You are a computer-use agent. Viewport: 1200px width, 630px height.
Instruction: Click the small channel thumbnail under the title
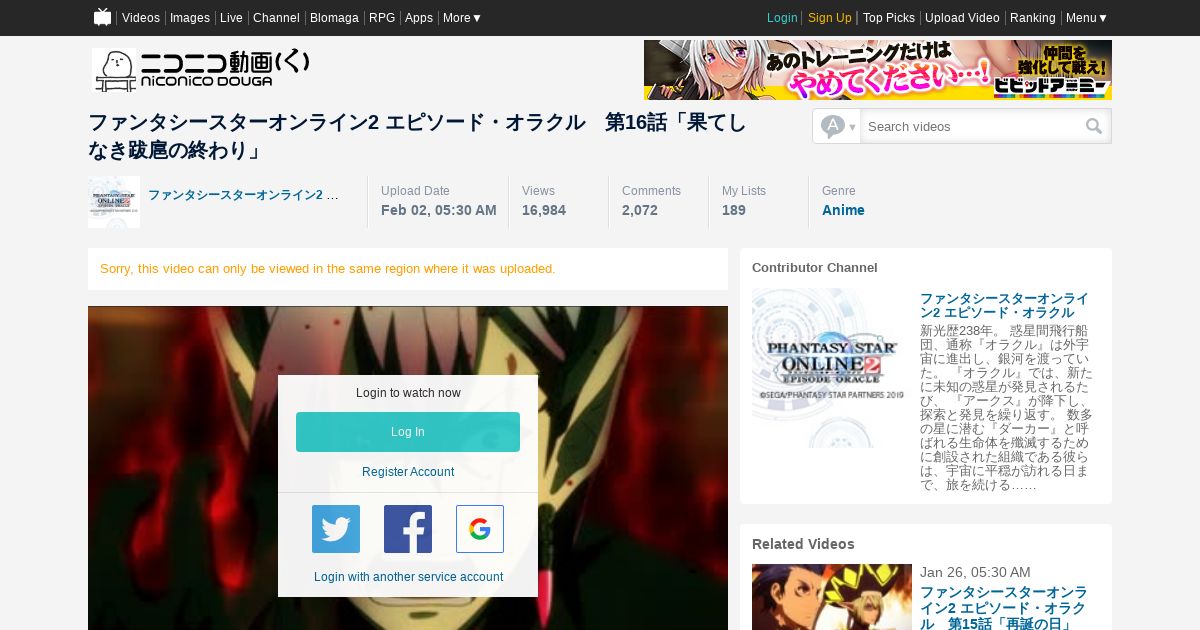point(114,202)
